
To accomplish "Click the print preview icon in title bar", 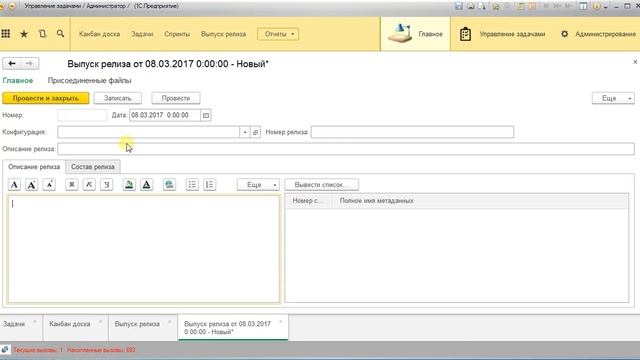I will 482,6.
